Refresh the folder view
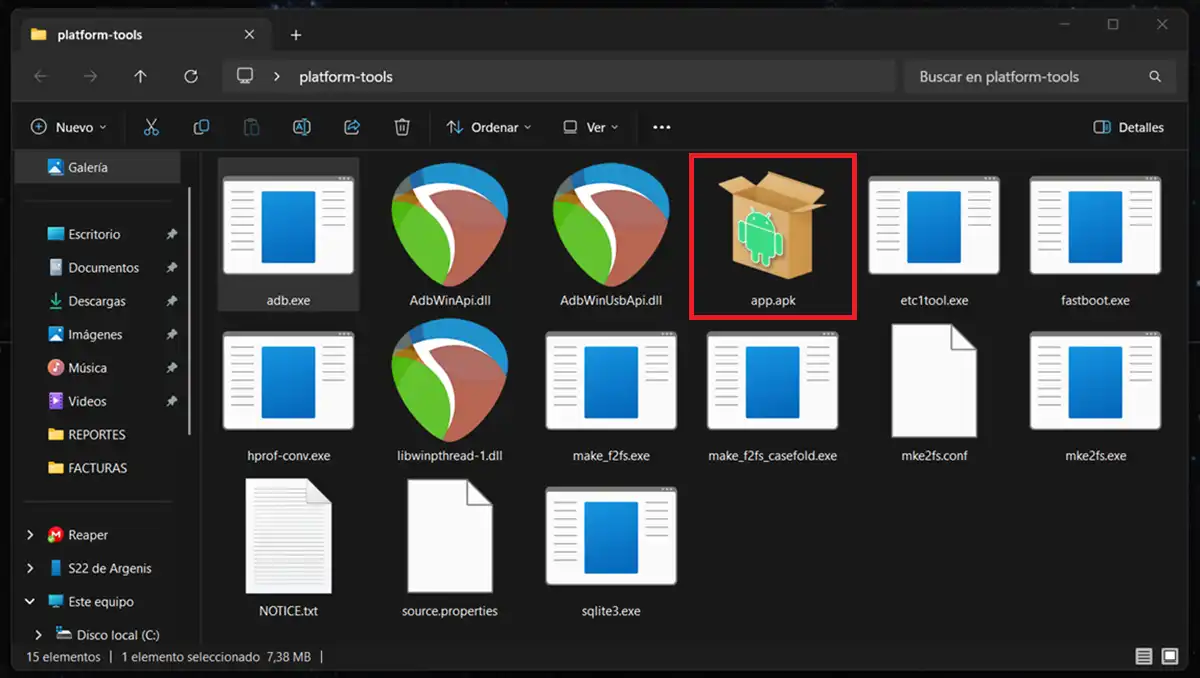Image resolution: width=1200 pixels, height=678 pixels. (190, 76)
